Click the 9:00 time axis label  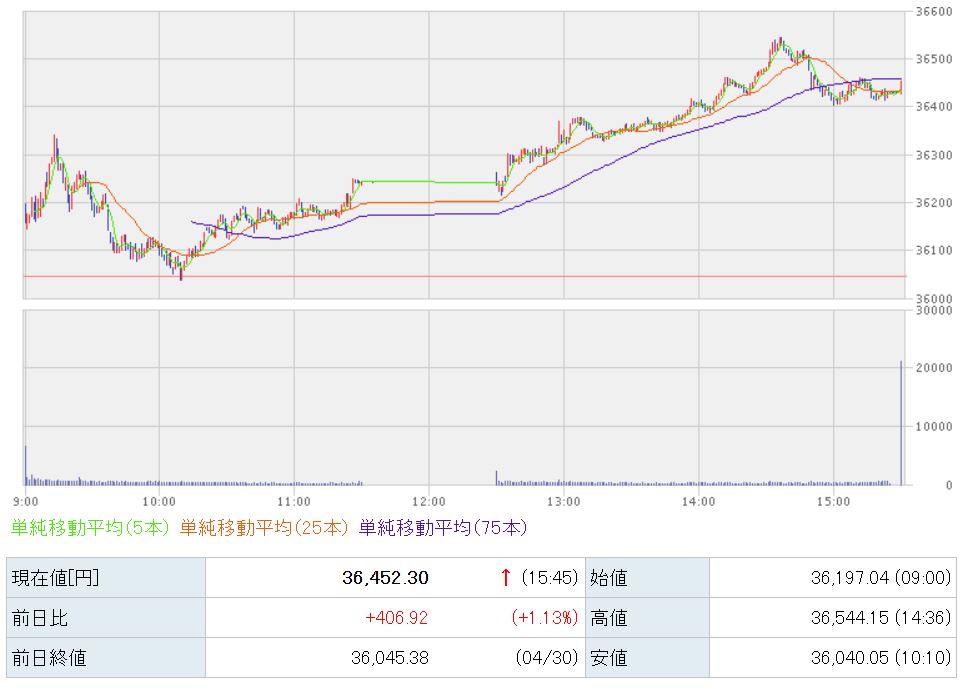25,502
